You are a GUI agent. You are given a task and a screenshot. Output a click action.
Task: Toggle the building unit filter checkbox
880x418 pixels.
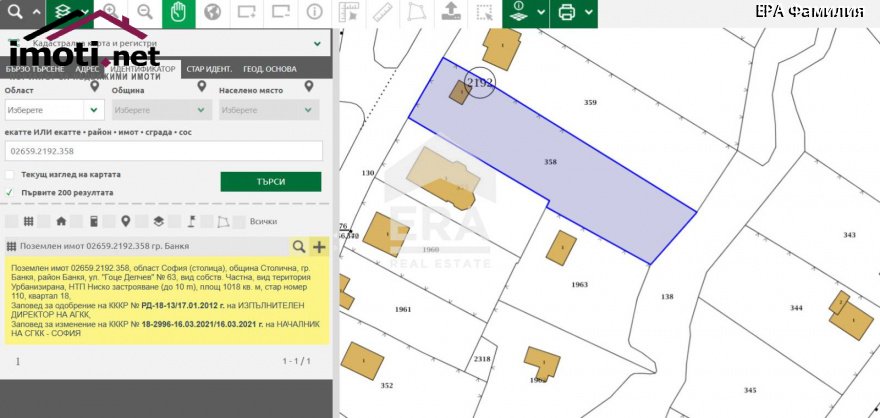pos(76,222)
